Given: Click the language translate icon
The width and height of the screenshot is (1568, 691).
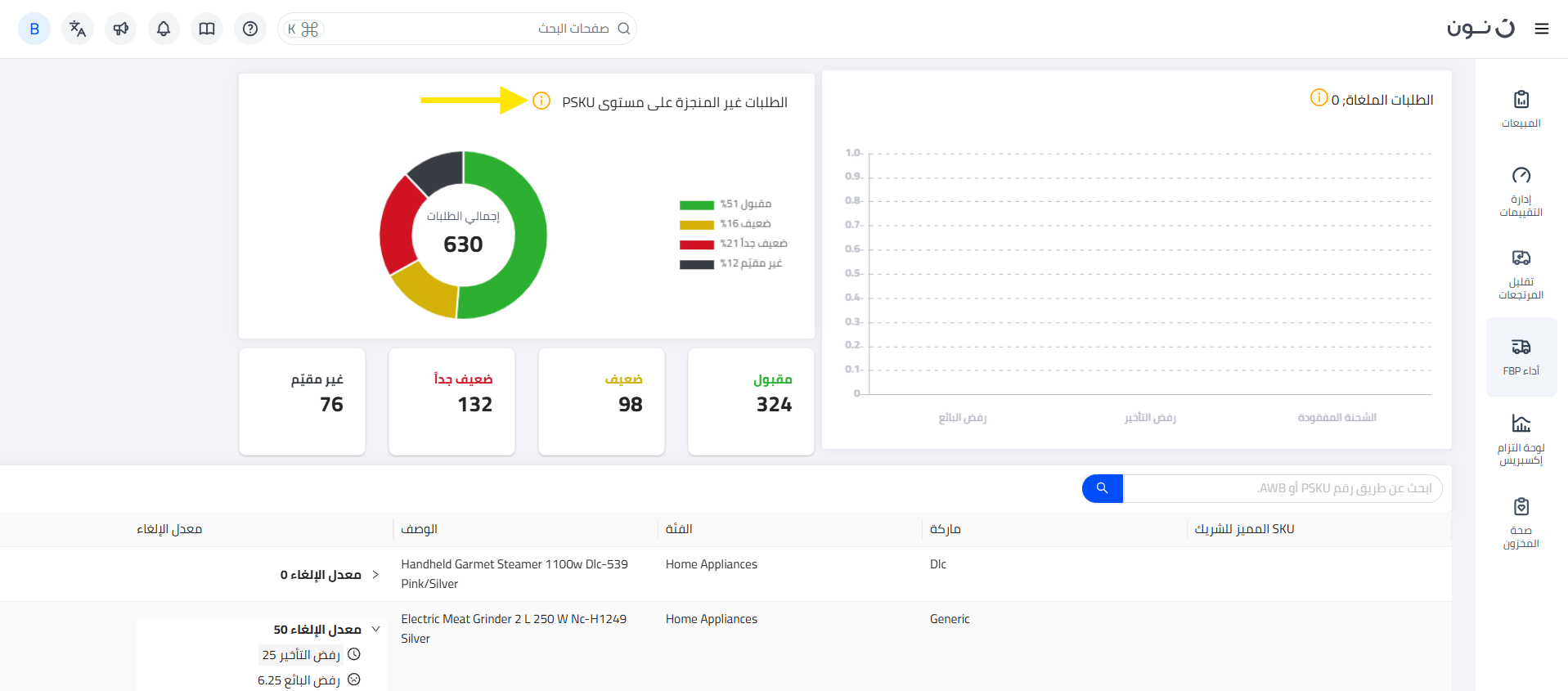Looking at the screenshot, I should click(x=78, y=29).
